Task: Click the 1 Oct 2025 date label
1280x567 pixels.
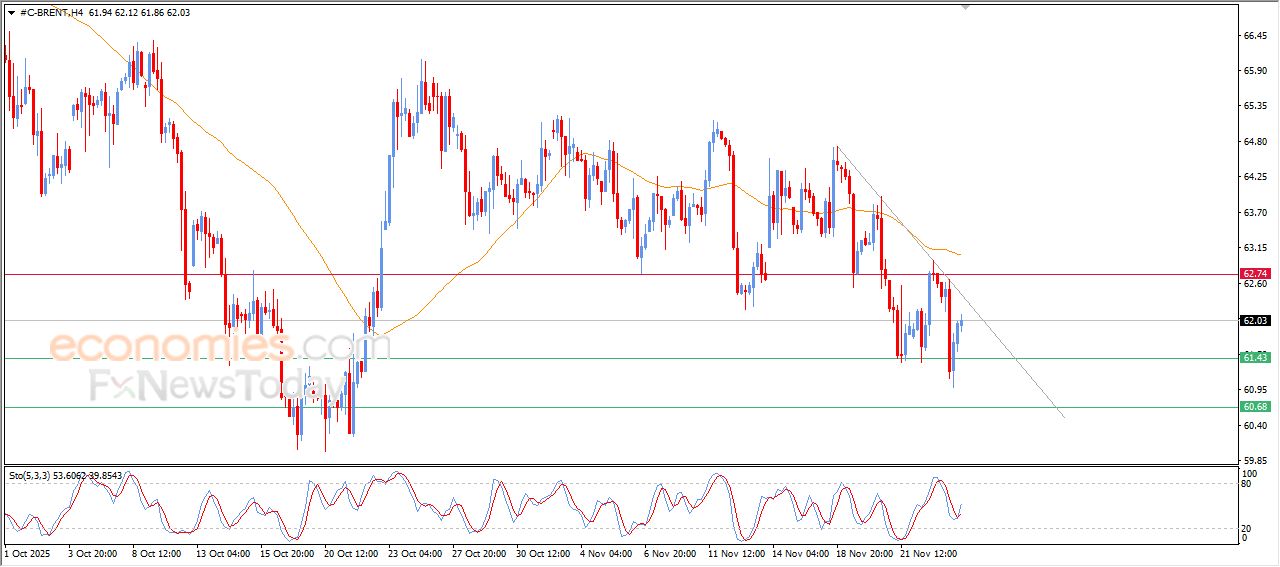Action: click(30, 552)
